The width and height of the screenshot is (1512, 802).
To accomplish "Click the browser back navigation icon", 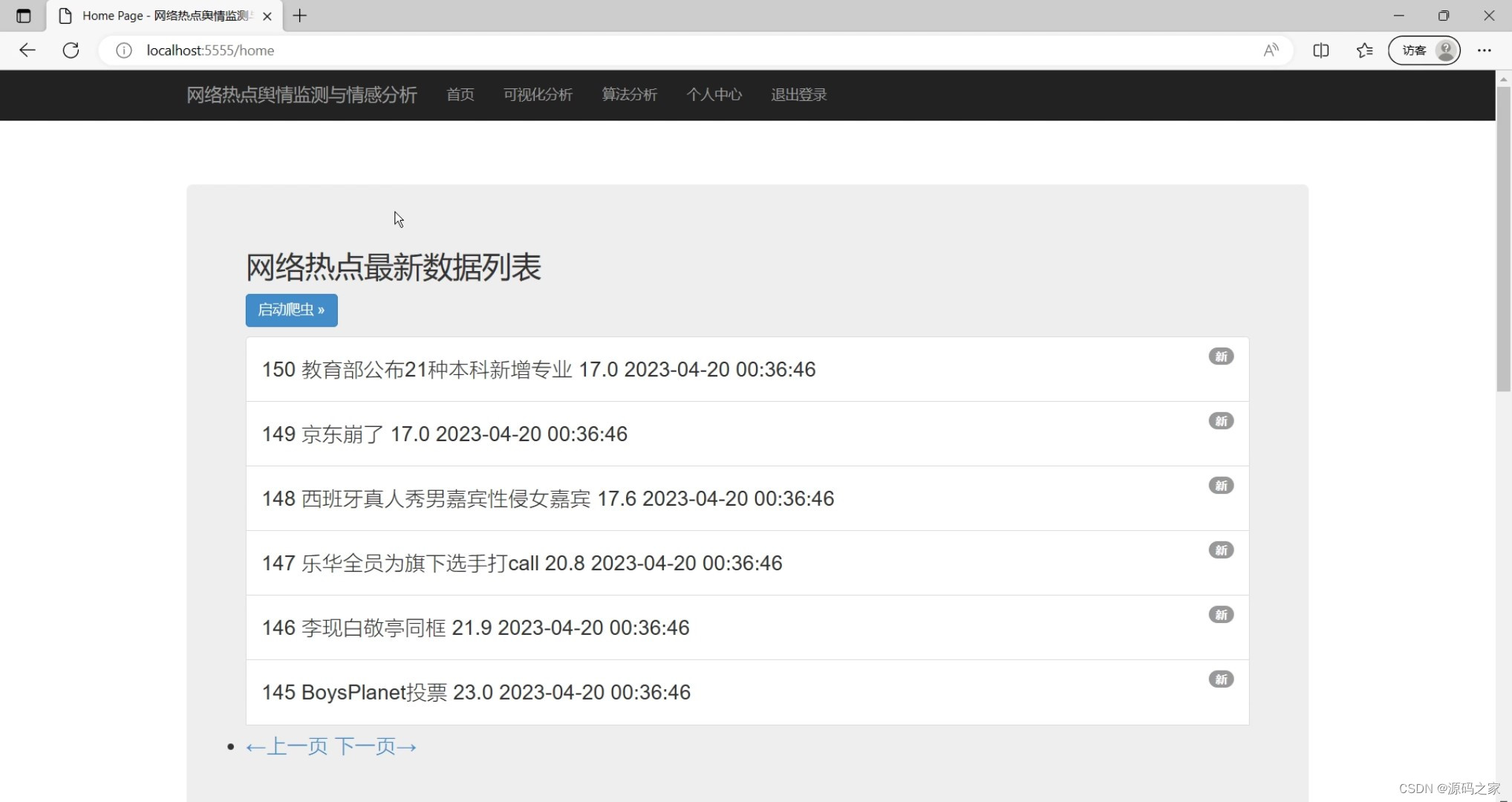I will (27, 50).
